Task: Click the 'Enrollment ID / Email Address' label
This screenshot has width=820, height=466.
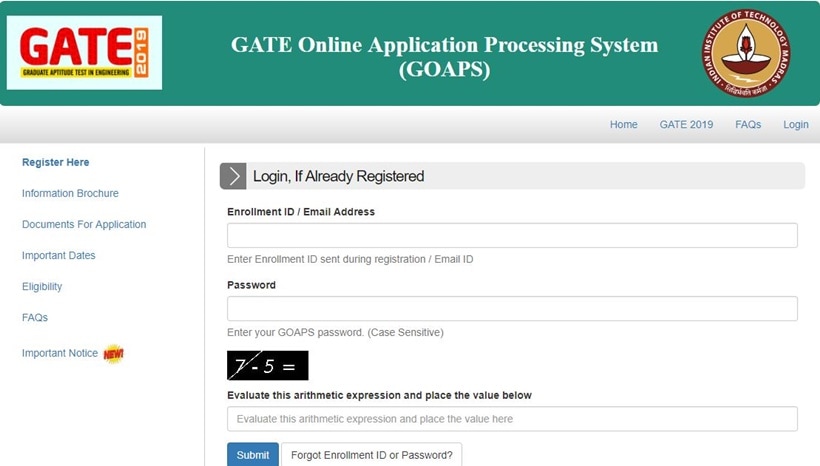Action: pyautogui.click(x=301, y=212)
